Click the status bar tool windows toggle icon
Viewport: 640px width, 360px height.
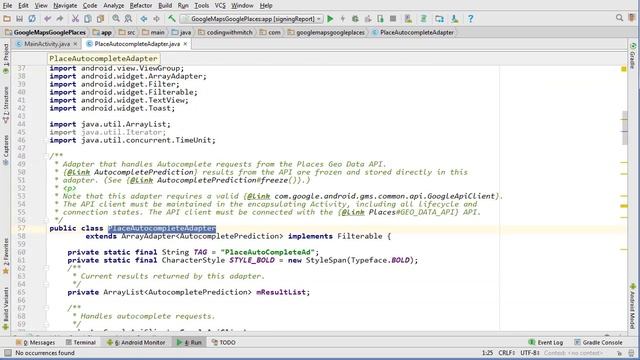pos(8,353)
